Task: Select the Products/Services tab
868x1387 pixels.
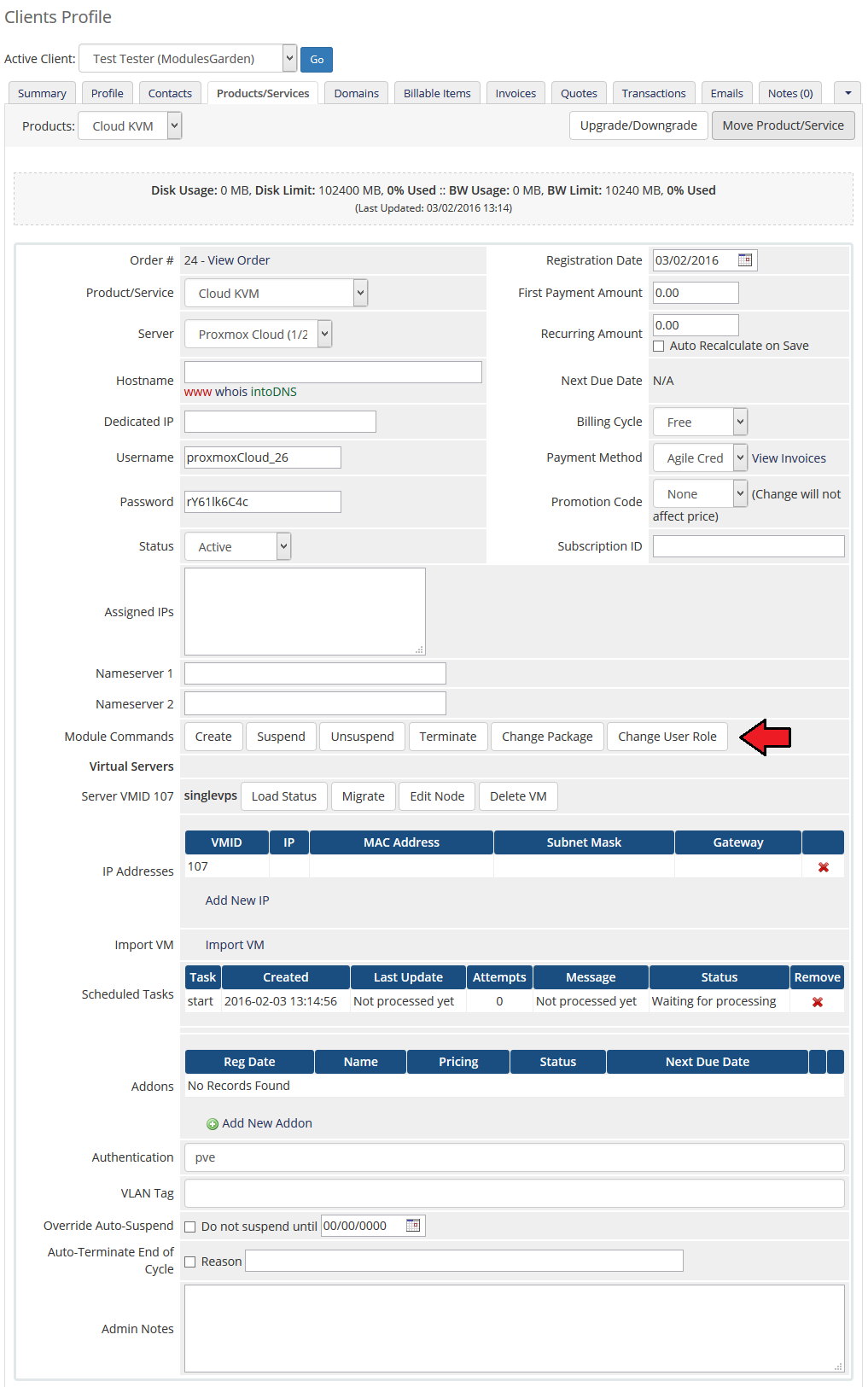Action: [263, 93]
